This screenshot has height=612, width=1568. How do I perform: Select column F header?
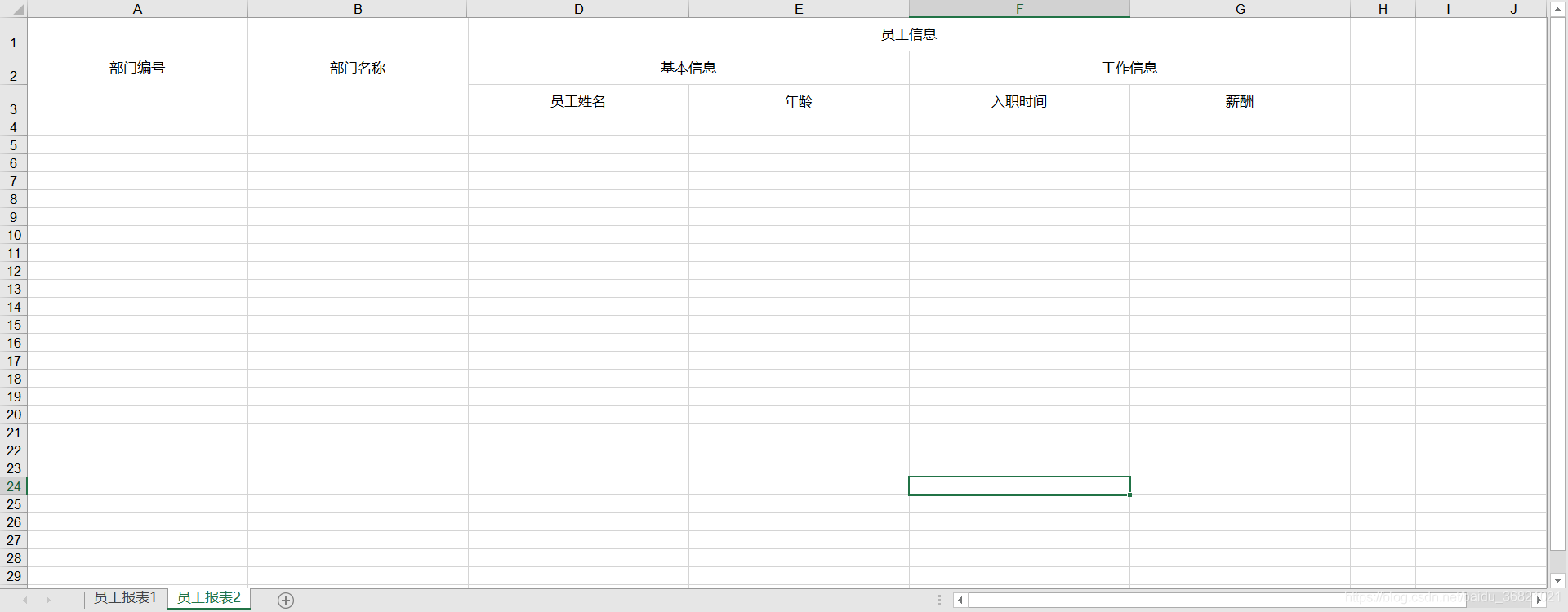click(x=1019, y=9)
